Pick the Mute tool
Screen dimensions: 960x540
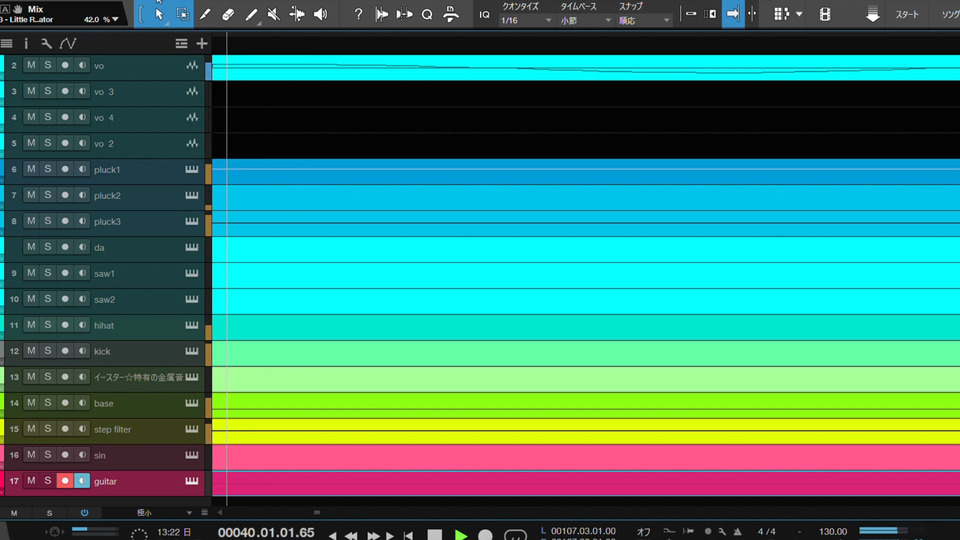tap(274, 14)
